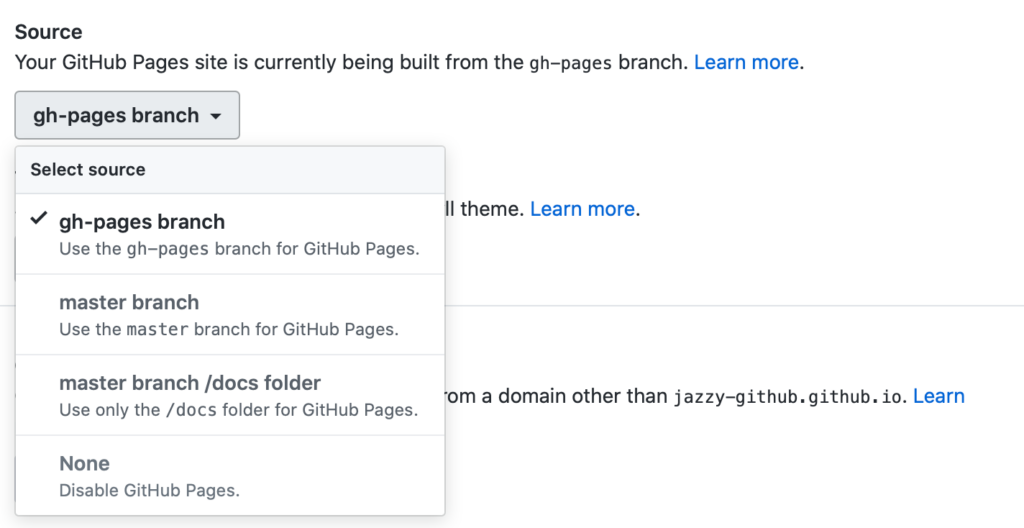Follow the Learn link after jazzy-github.github.io

tap(938, 396)
